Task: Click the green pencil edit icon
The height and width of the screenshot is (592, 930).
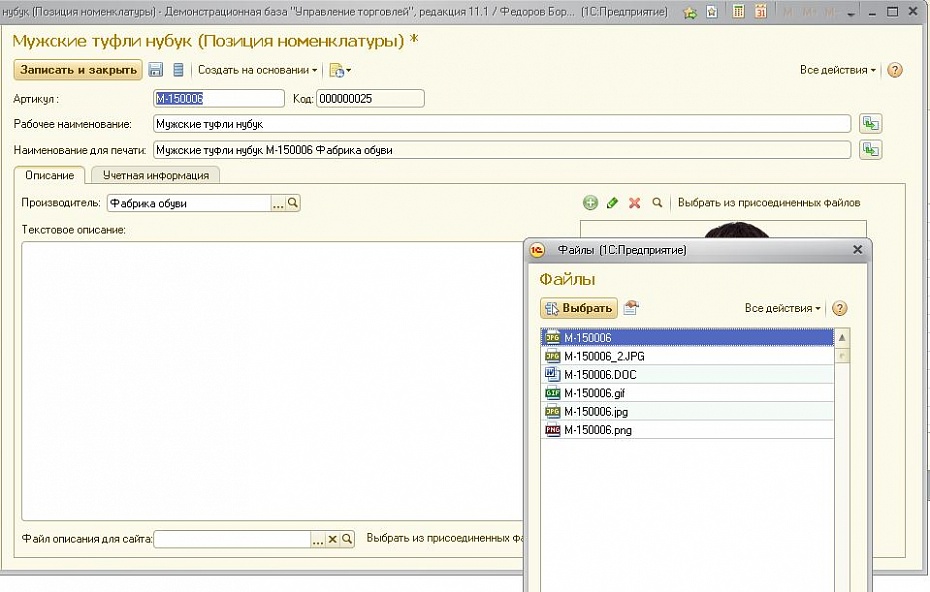Action: click(612, 203)
